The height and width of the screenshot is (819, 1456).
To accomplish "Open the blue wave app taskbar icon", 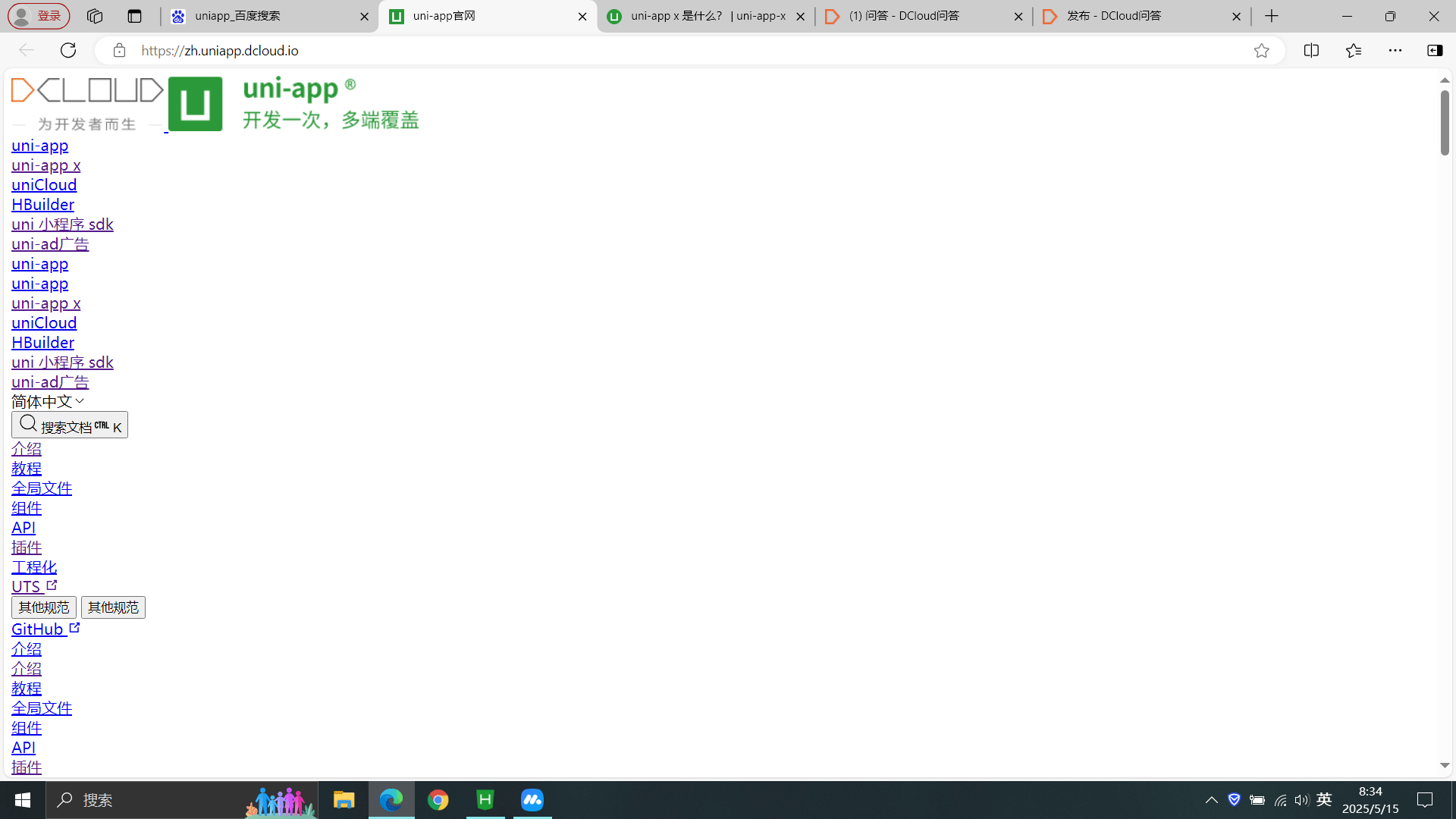I will click(532, 800).
